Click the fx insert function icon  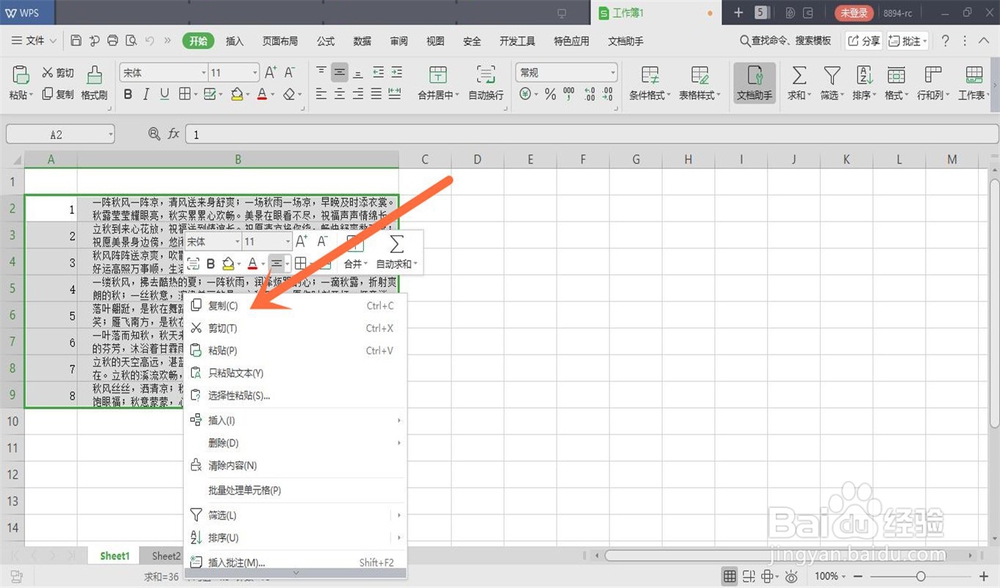173,134
